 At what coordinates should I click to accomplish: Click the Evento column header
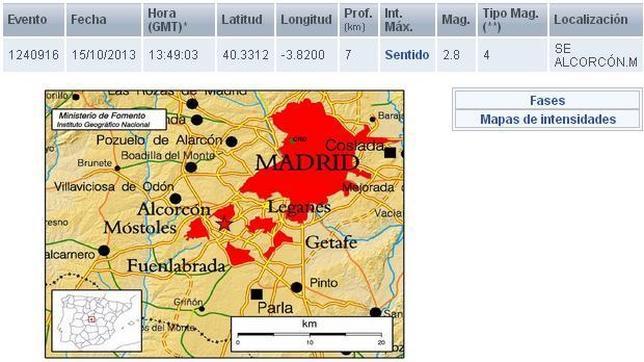[34, 19]
